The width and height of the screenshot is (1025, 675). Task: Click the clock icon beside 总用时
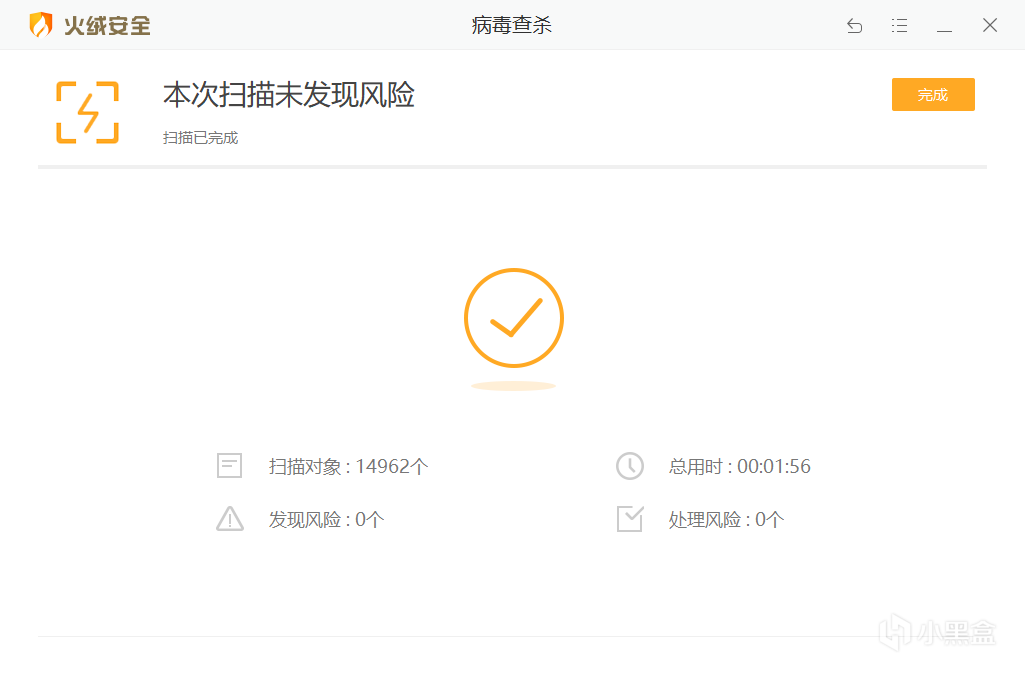coord(630,466)
